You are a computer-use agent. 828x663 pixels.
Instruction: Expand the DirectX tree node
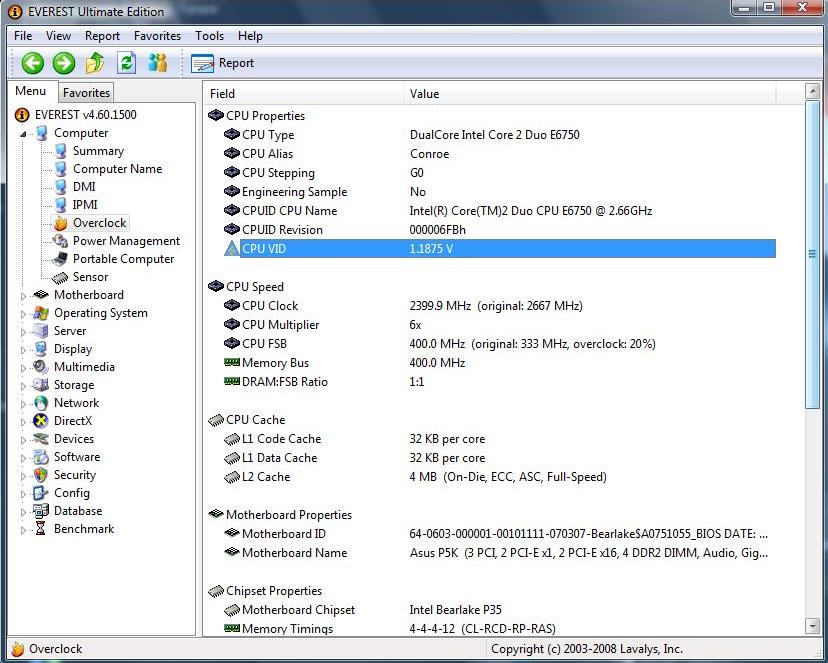[23, 422]
